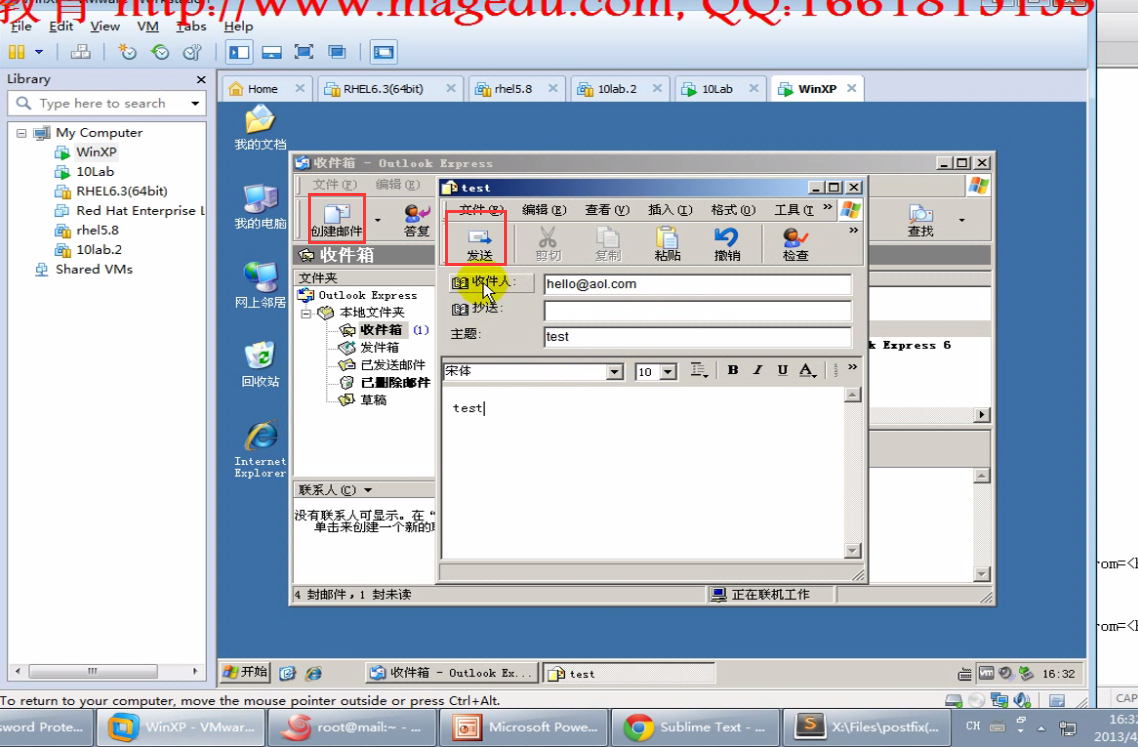Screen dimensions: 1138x747
Task: Select the Sent Items (已发送邮件) folder
Action: coord(393,364)
